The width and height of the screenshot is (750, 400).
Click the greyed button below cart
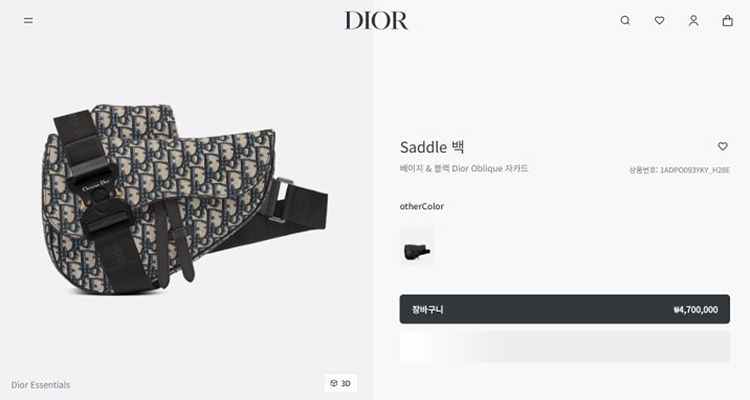597,346
